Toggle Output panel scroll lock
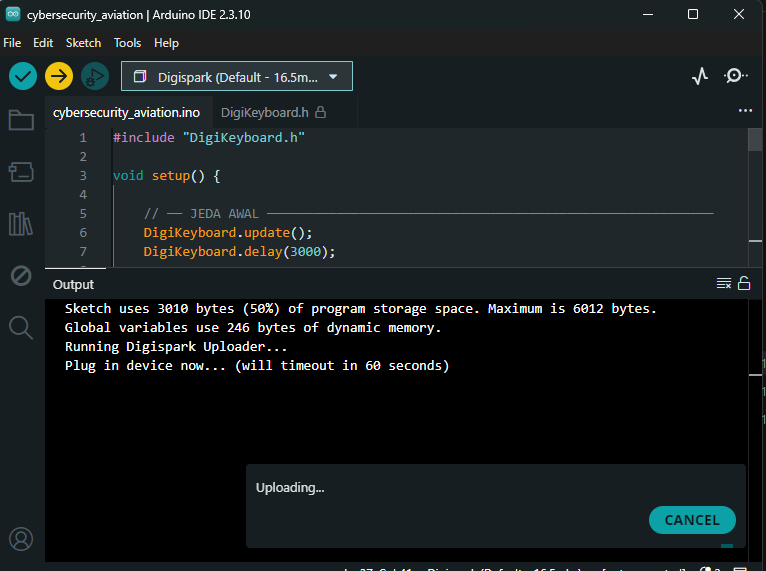Screen dimensions: 766x571 point(744,283)
